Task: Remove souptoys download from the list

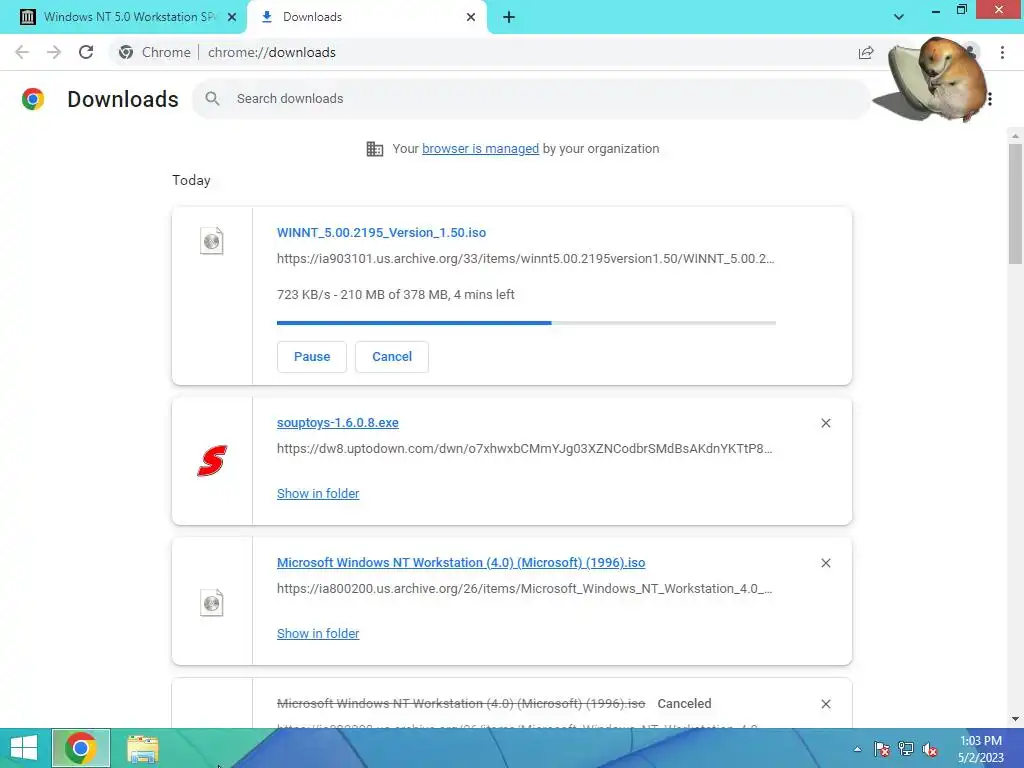Action: [825, 423]
